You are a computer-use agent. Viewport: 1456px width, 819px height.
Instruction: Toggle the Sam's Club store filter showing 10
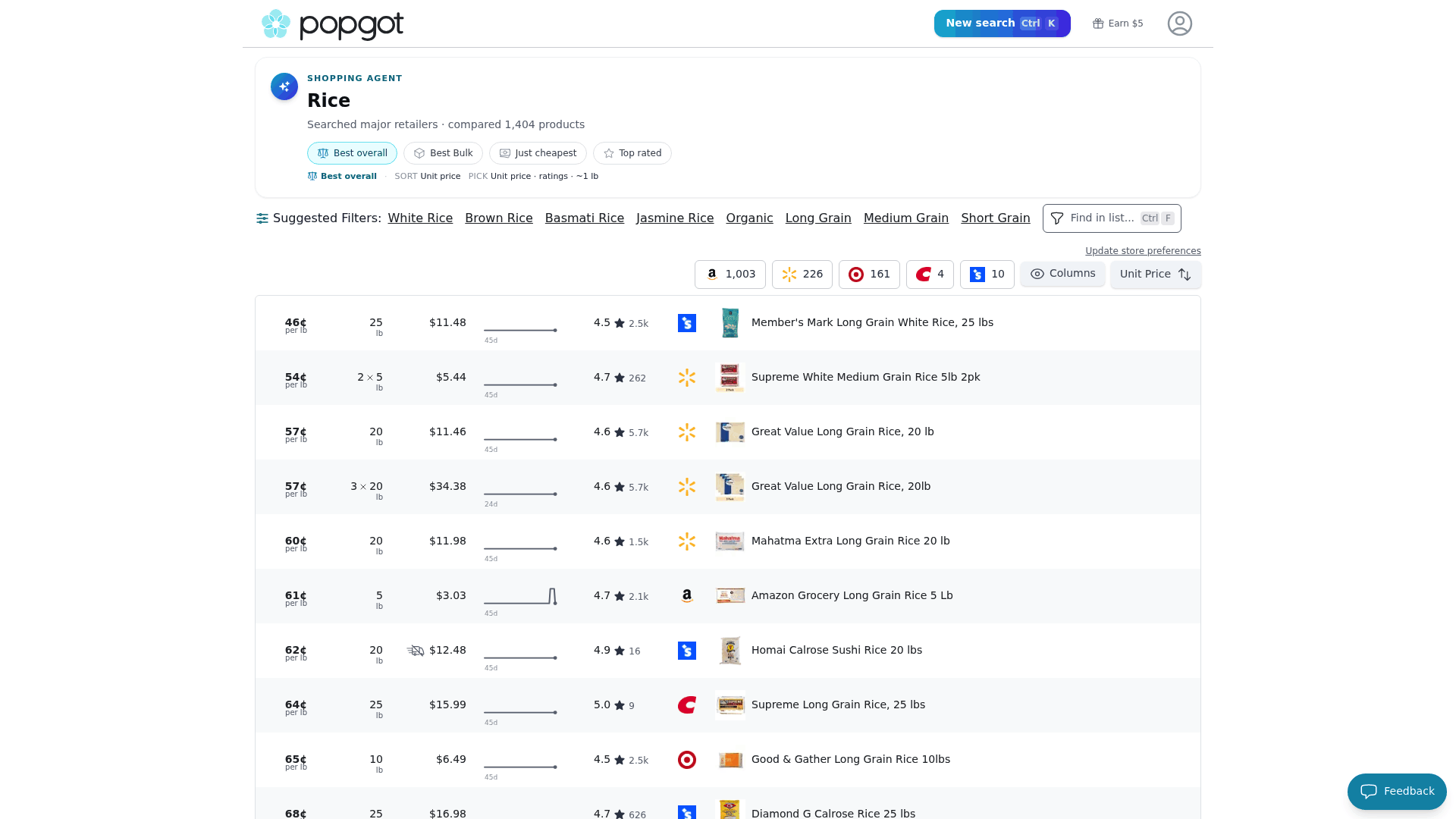click(987, 275)
